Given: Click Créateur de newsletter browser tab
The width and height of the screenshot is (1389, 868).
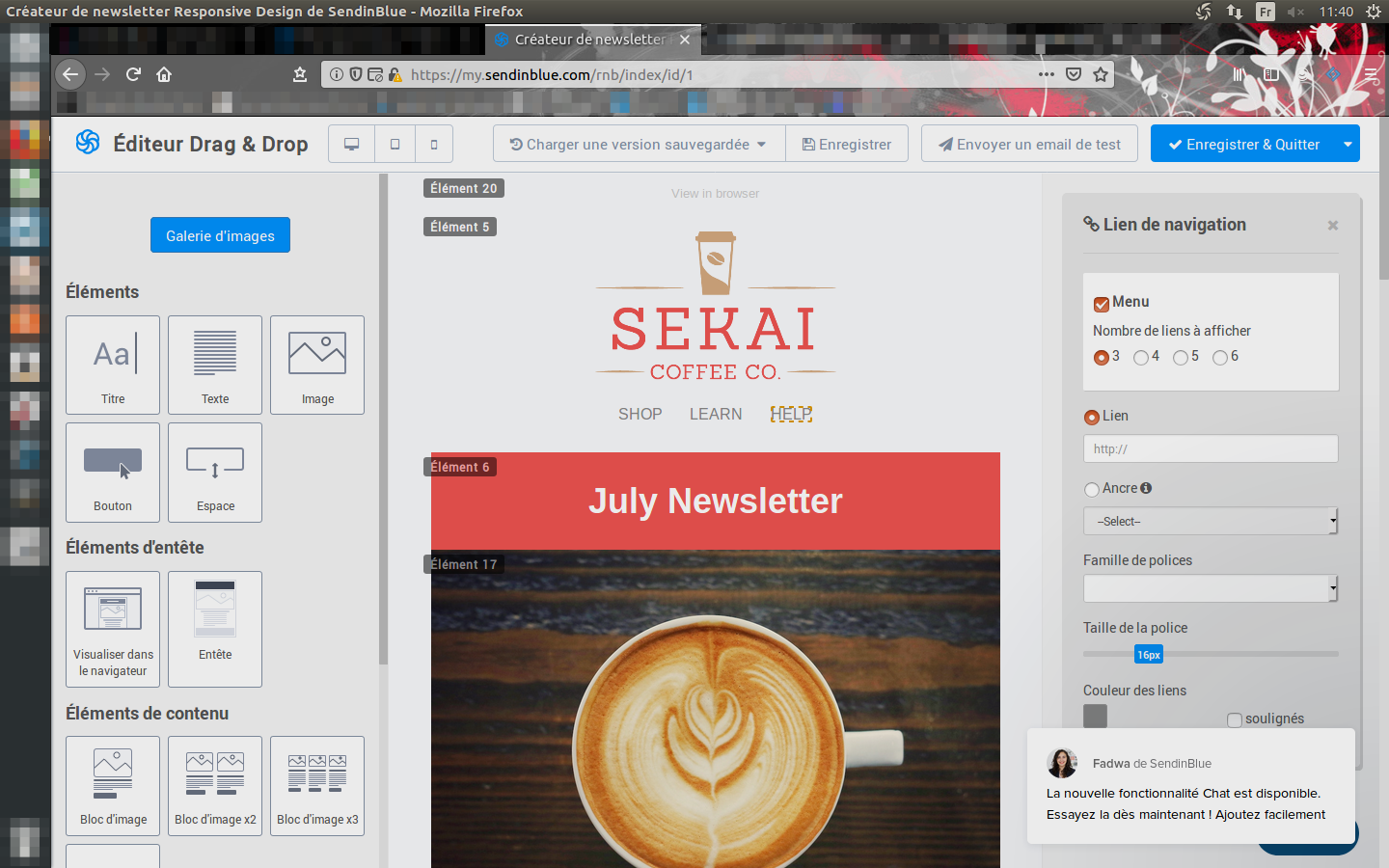Looking at the screenshot, I should click(x=592, y=40).
